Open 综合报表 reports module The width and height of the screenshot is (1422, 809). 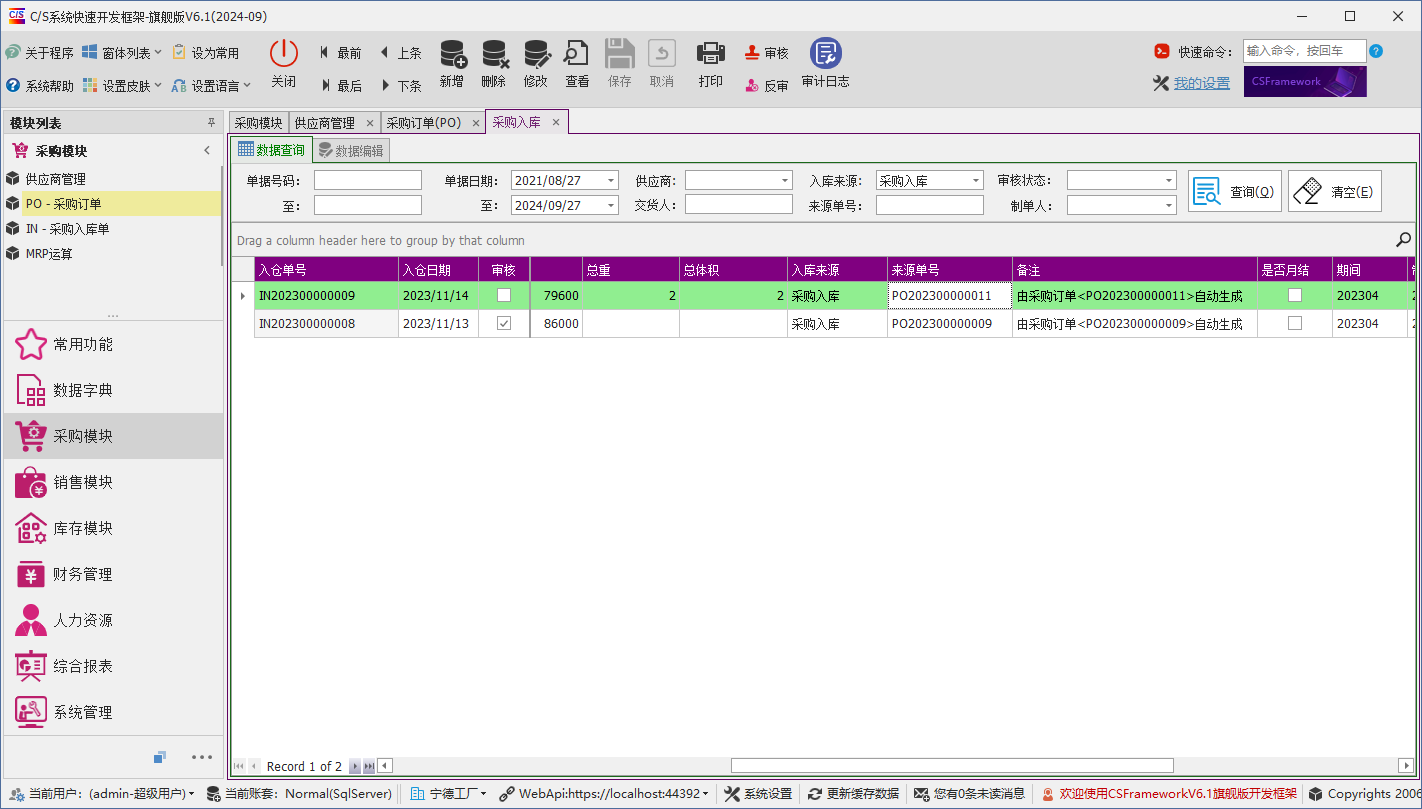pos(113,666)
